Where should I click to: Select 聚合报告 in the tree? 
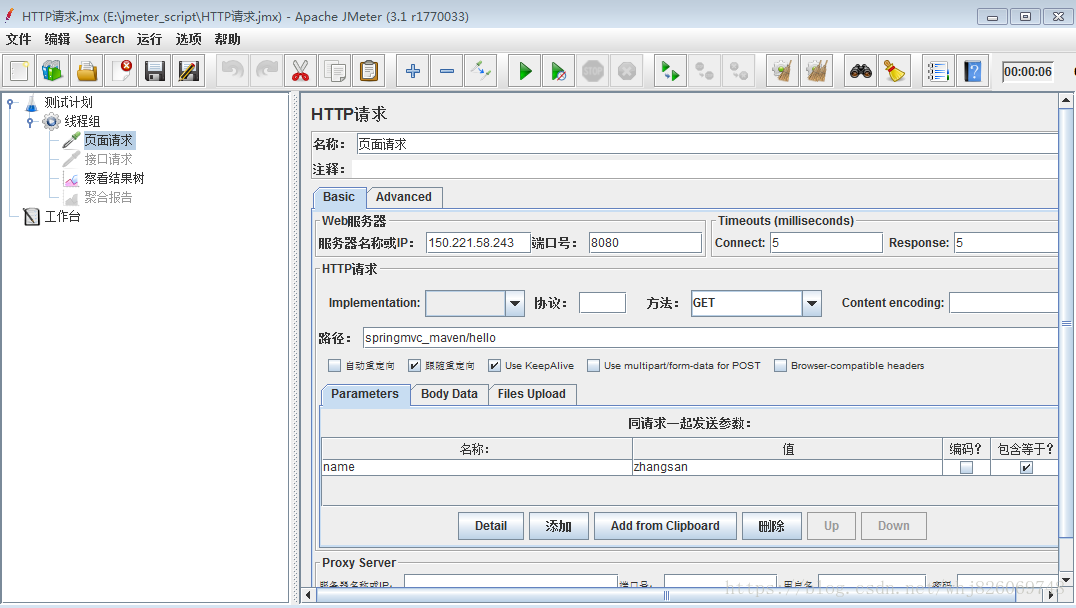click(108, 198)
